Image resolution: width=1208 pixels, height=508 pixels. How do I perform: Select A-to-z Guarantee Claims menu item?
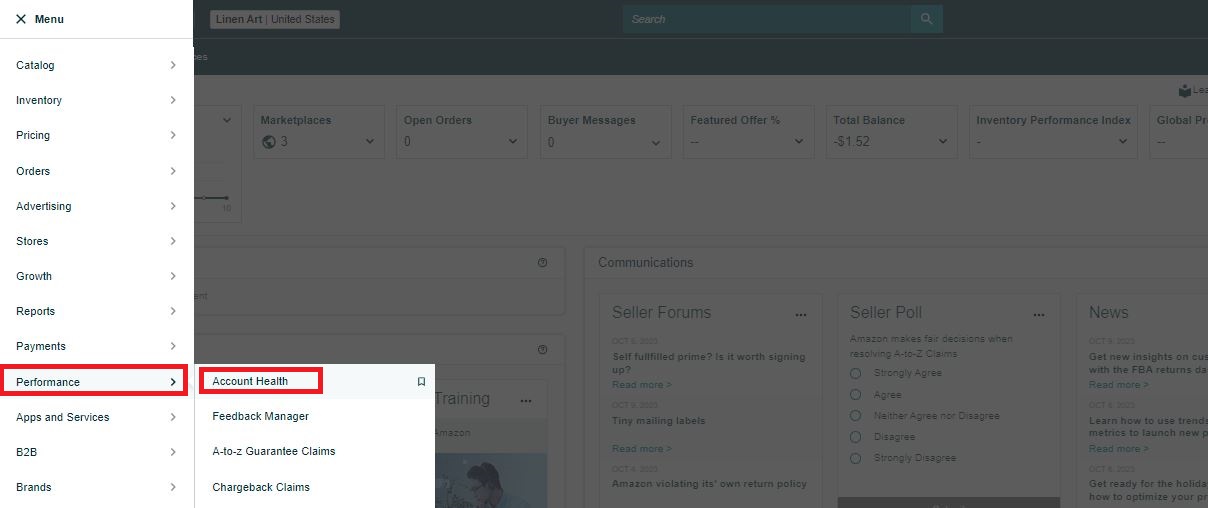pyautogui.click(x=273, y=451)
